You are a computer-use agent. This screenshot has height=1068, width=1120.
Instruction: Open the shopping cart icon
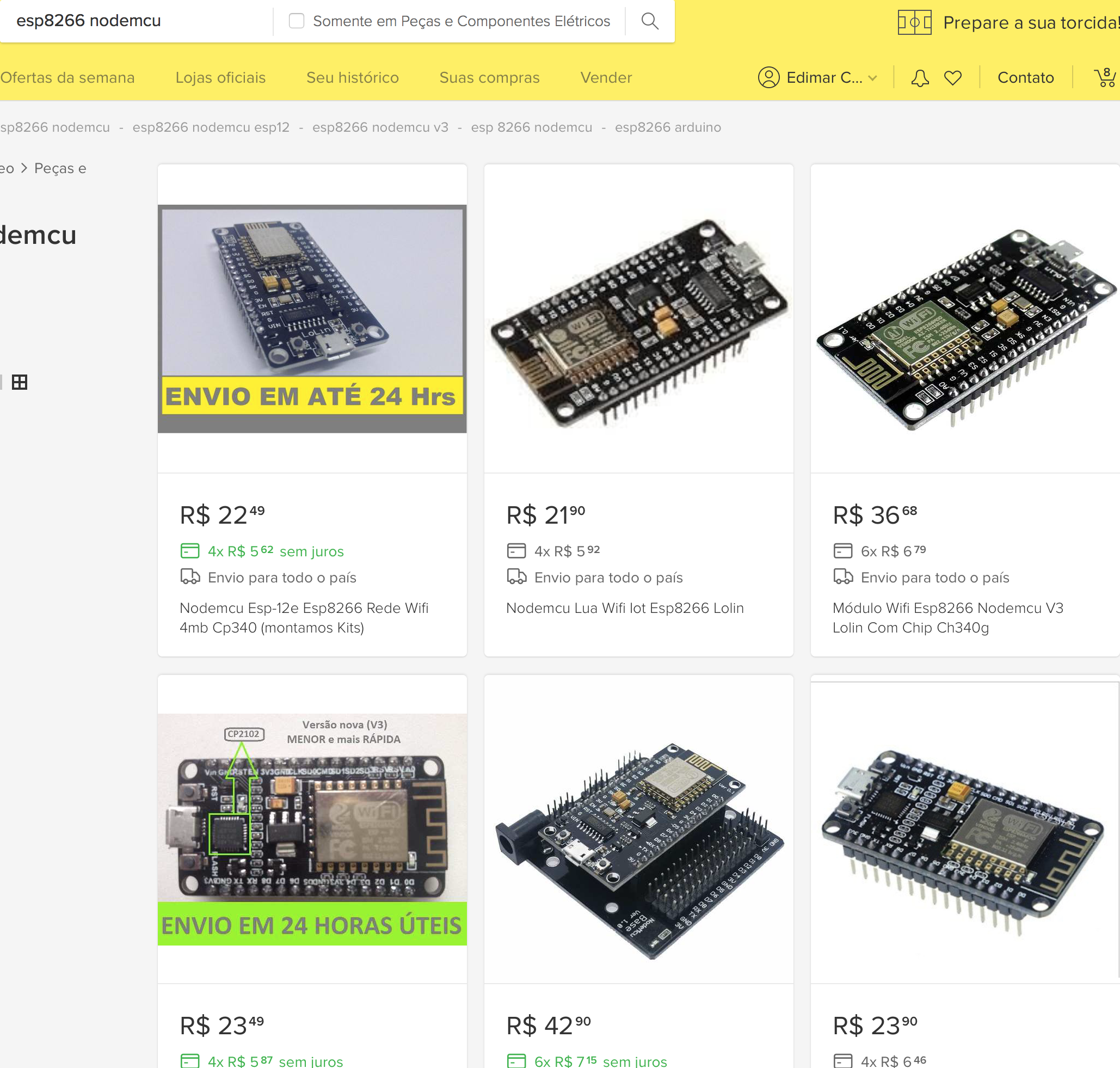click(x=1105, y=77)
